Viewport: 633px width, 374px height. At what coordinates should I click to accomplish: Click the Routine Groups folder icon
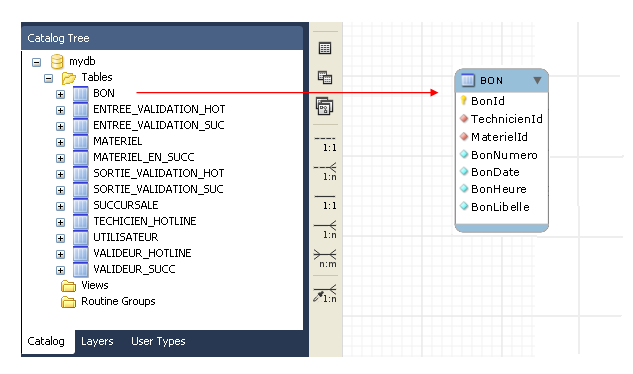click(x=68, y=302)
